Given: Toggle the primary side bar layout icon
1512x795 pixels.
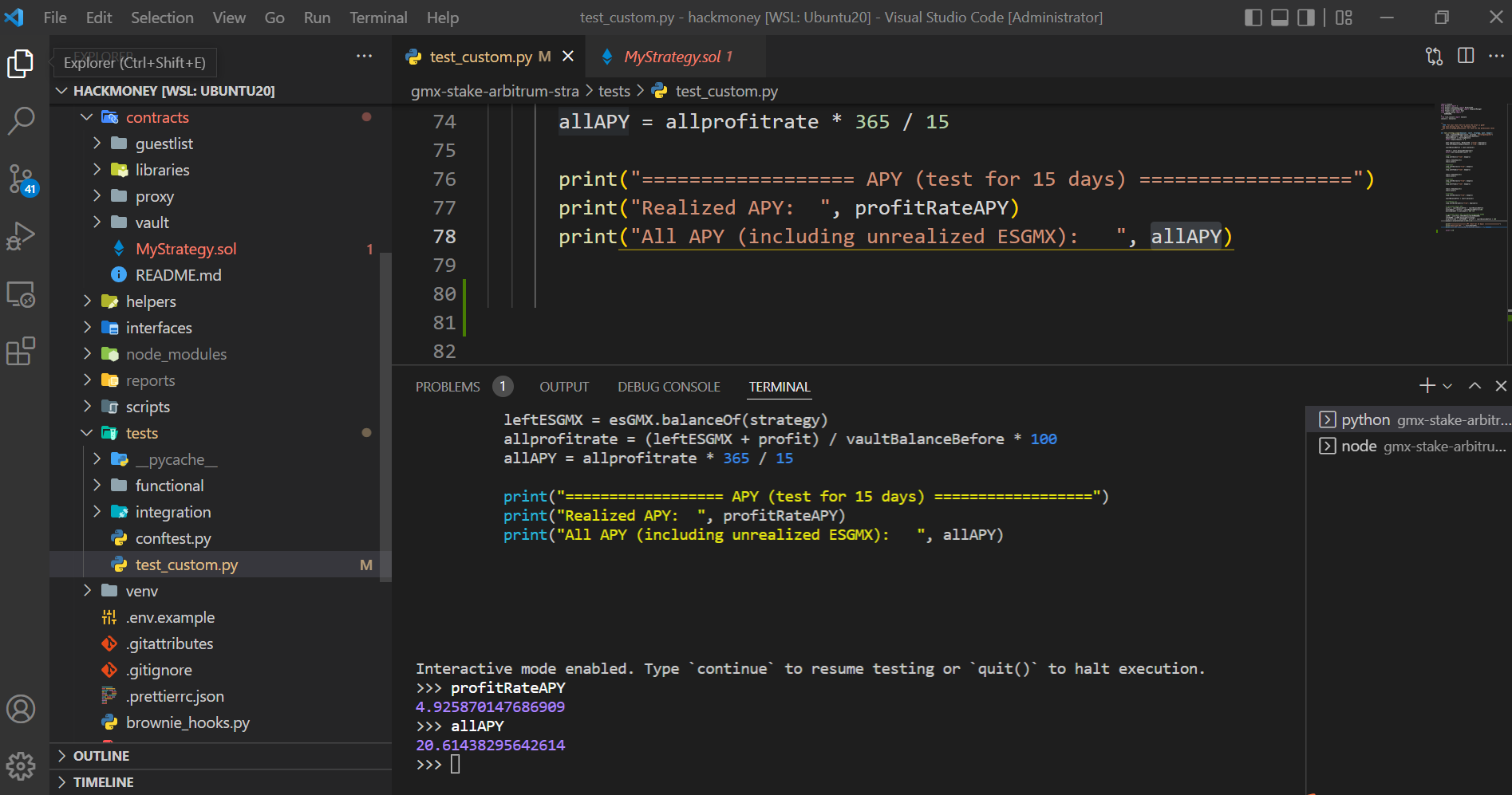Looking at the screenshot, I should pyautogui.click(x=1253, y=18).
